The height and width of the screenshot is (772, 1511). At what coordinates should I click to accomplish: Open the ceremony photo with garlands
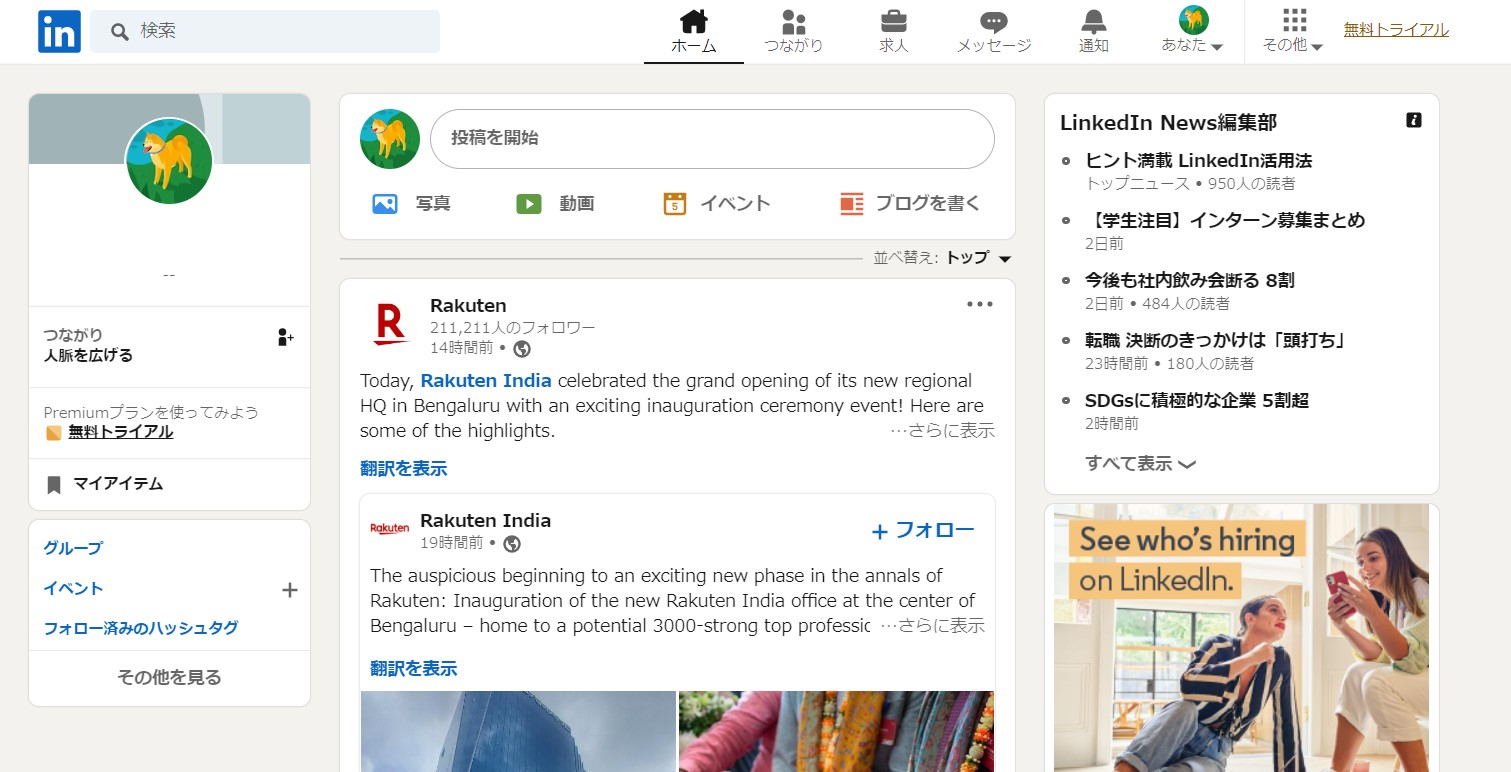point(836,731)
